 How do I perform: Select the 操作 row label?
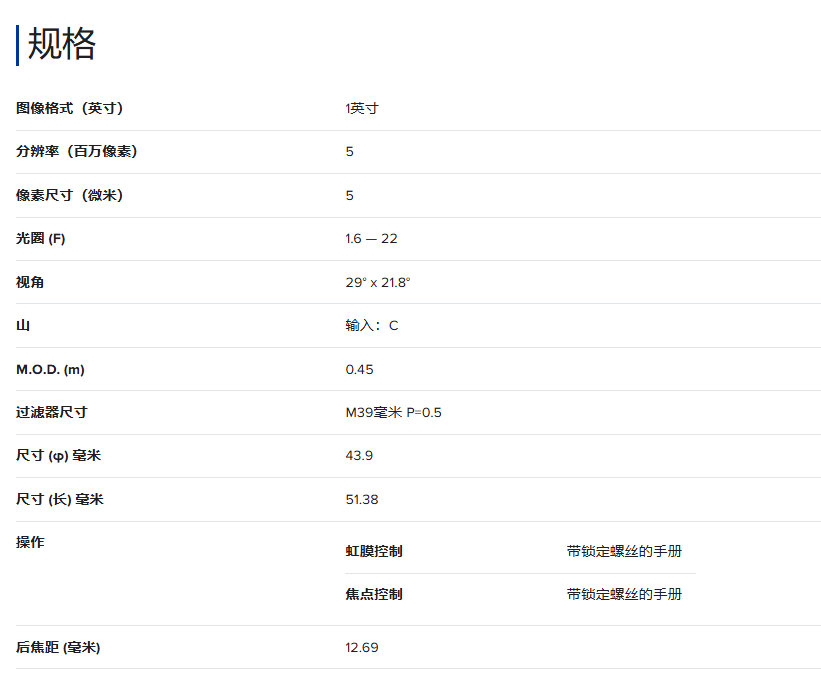coord(30,542)
